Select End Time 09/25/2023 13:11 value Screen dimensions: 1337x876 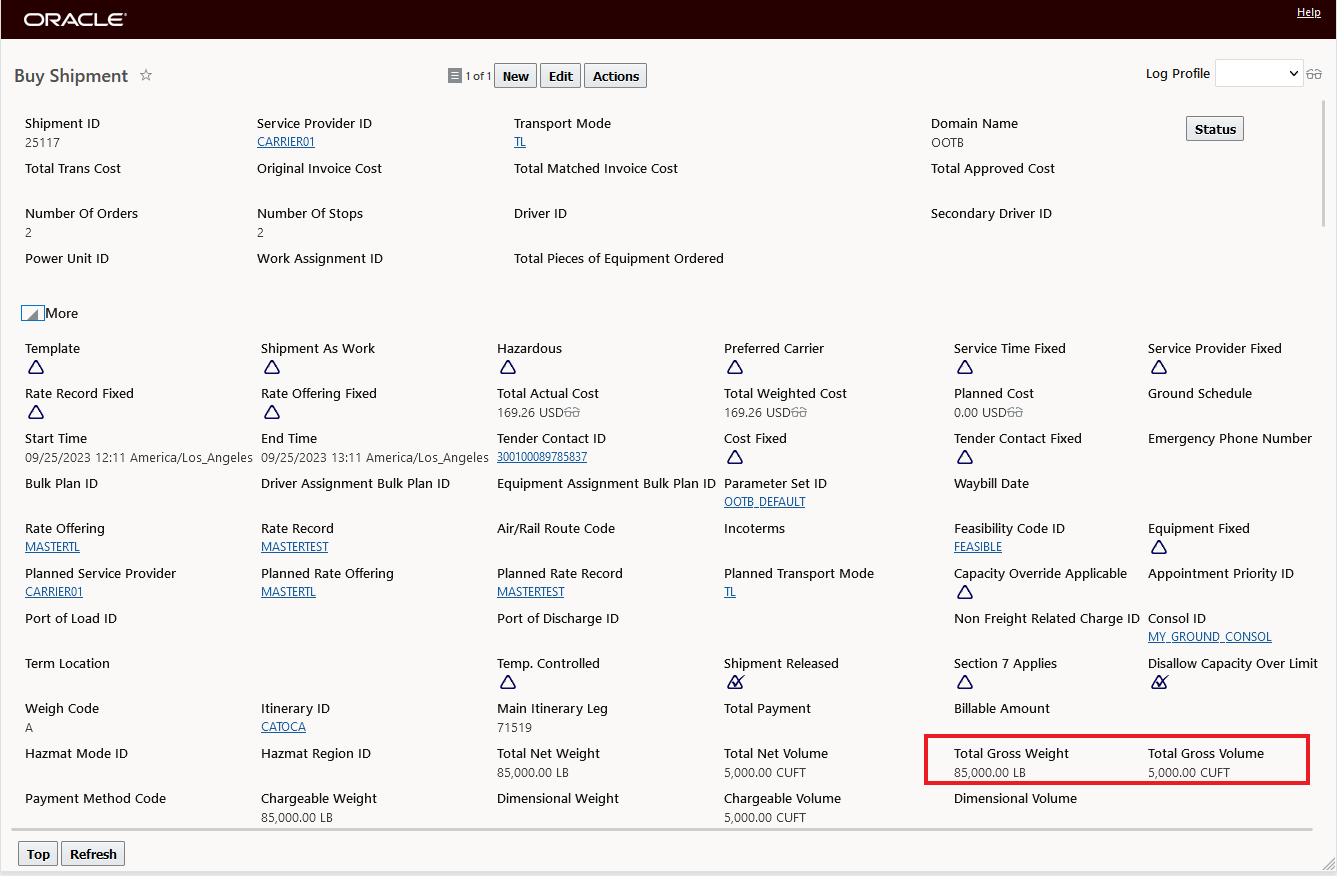pyautogui.click(x=375, y=457)
